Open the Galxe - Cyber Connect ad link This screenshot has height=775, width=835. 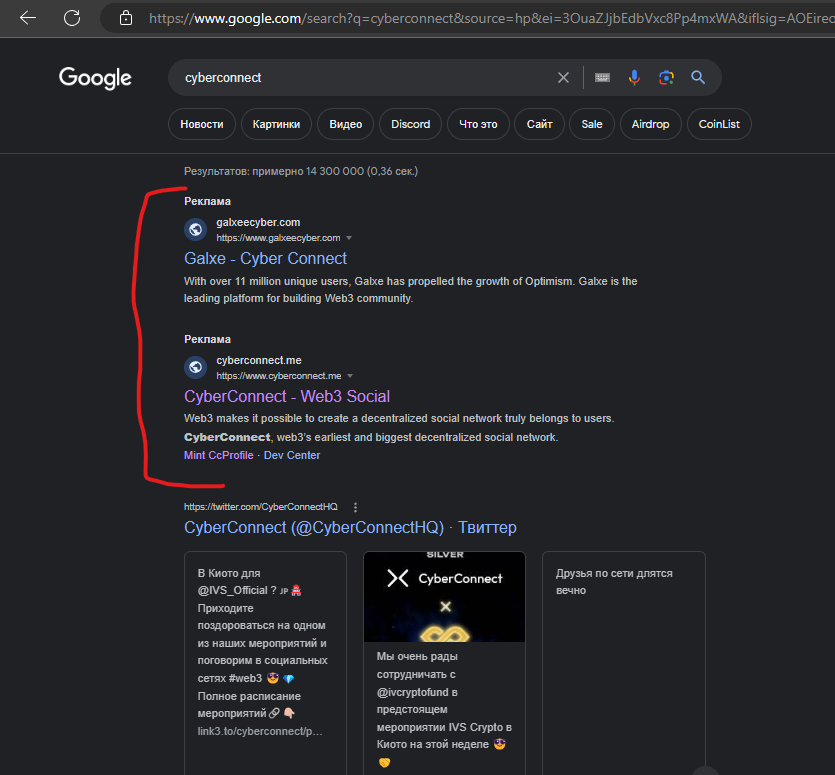pyautogui.click(x=265, y=258)
